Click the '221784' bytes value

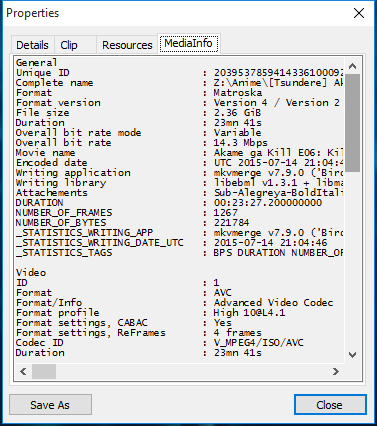(231, 223)
